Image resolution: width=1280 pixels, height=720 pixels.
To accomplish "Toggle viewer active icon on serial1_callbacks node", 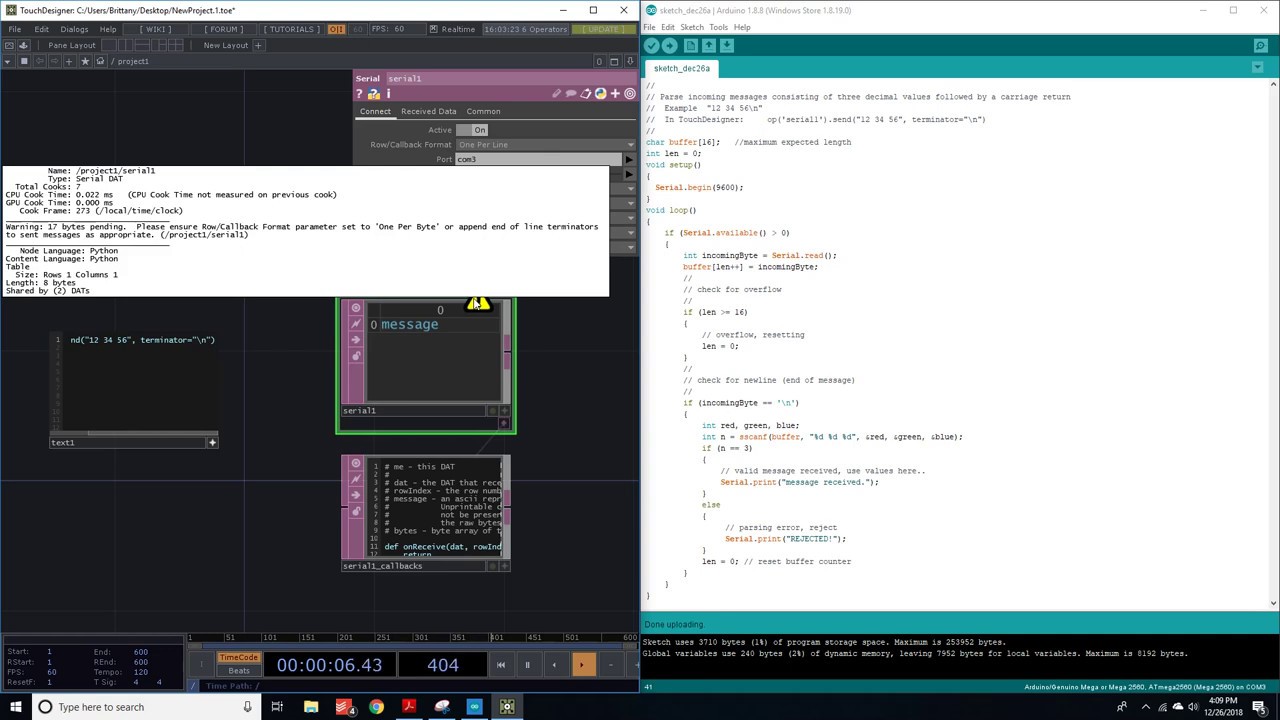I will pos(356,464).
